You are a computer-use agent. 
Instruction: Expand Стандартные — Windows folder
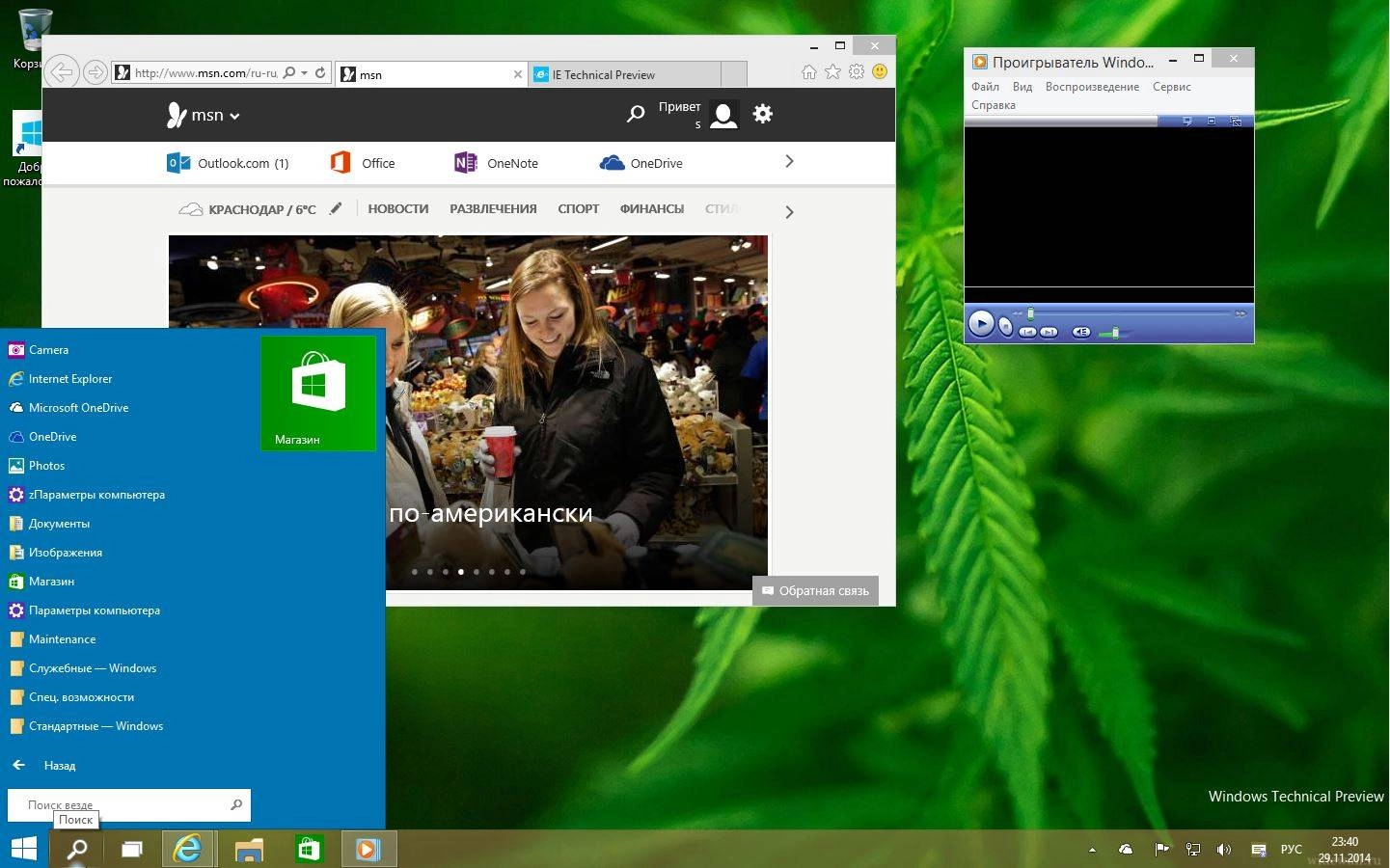click(x=86, y=726)
